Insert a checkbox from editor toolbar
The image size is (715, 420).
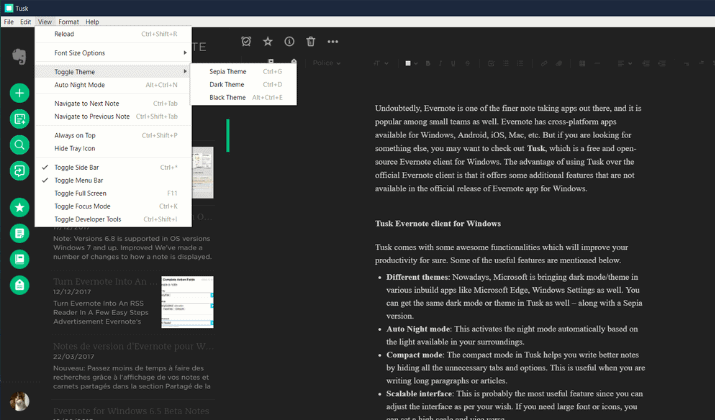(x=491, y=63)
